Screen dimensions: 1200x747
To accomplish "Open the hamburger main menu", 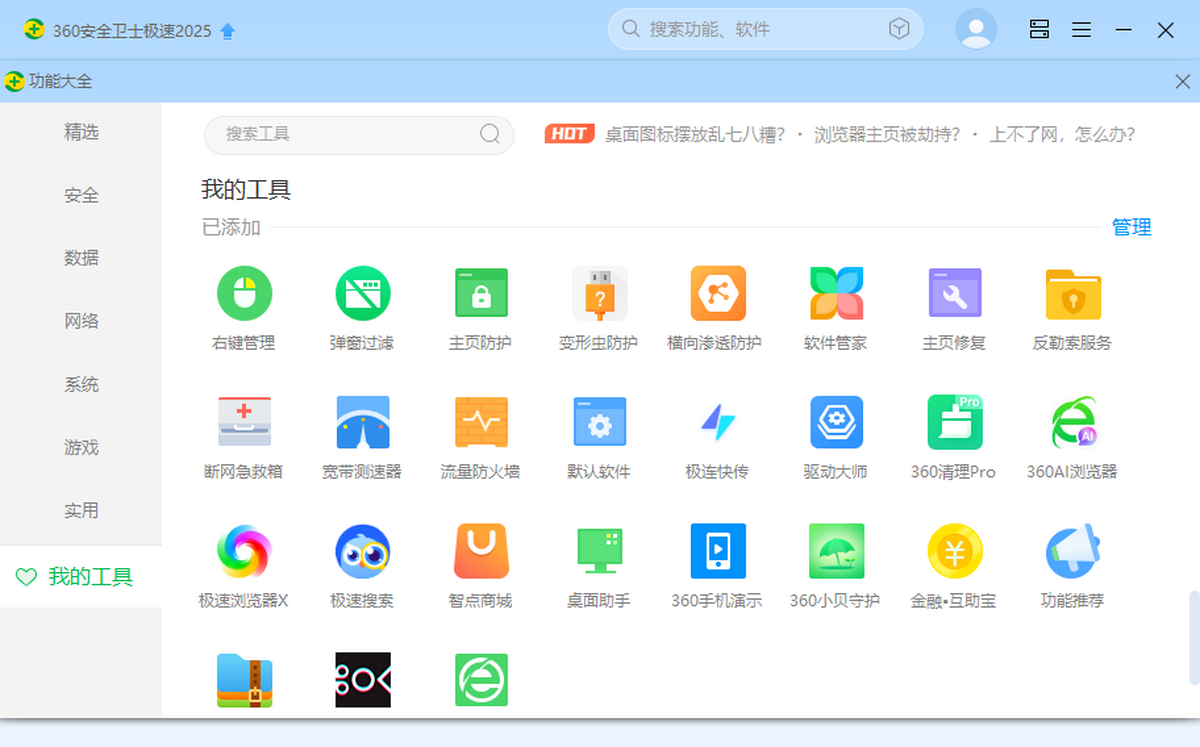I will [x=1081, y=30].
